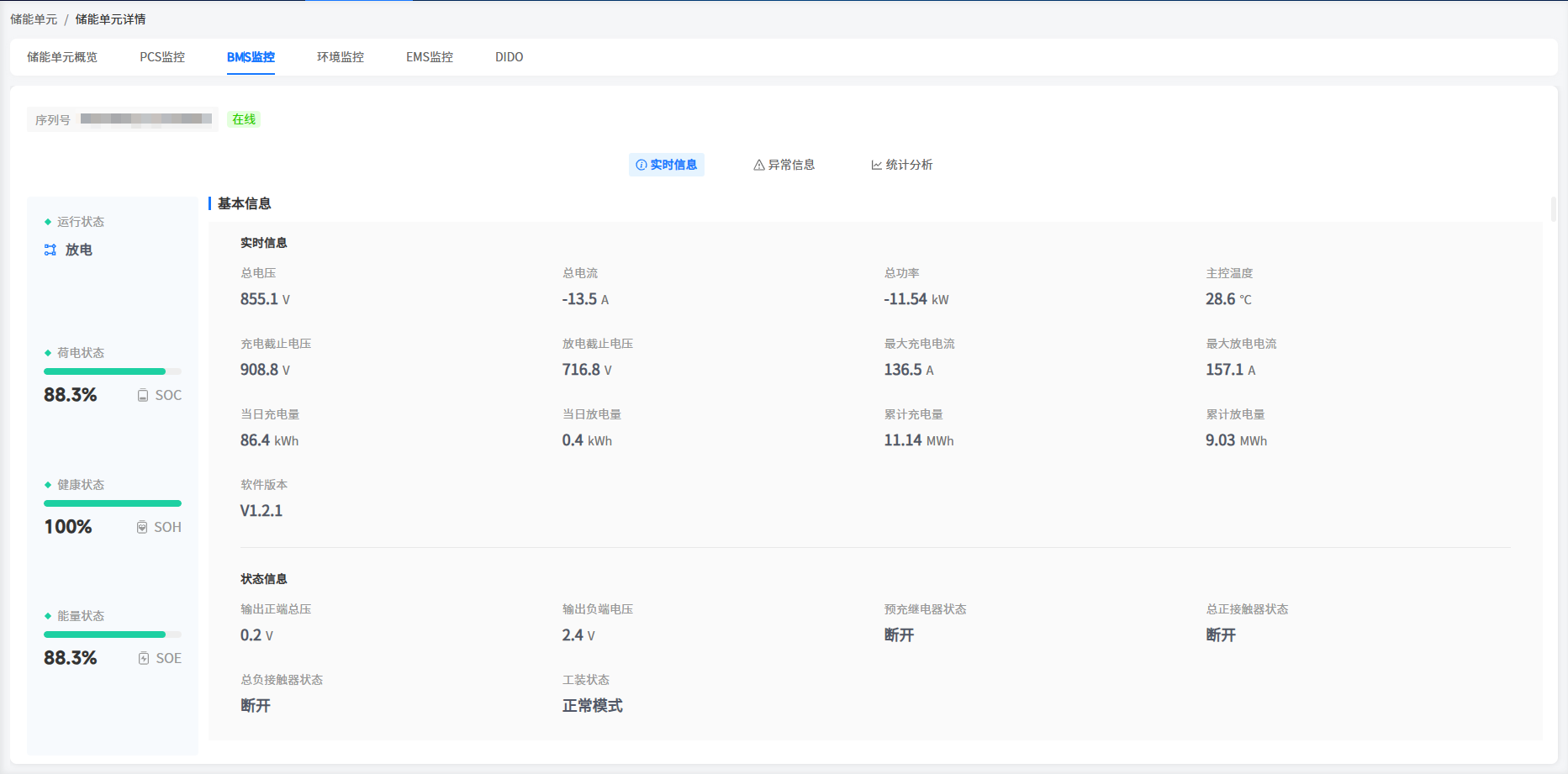The height and width of the screenshot is (774, 1568).
Task: Switch to the PCS监控 tab
Action: [162, 57]
